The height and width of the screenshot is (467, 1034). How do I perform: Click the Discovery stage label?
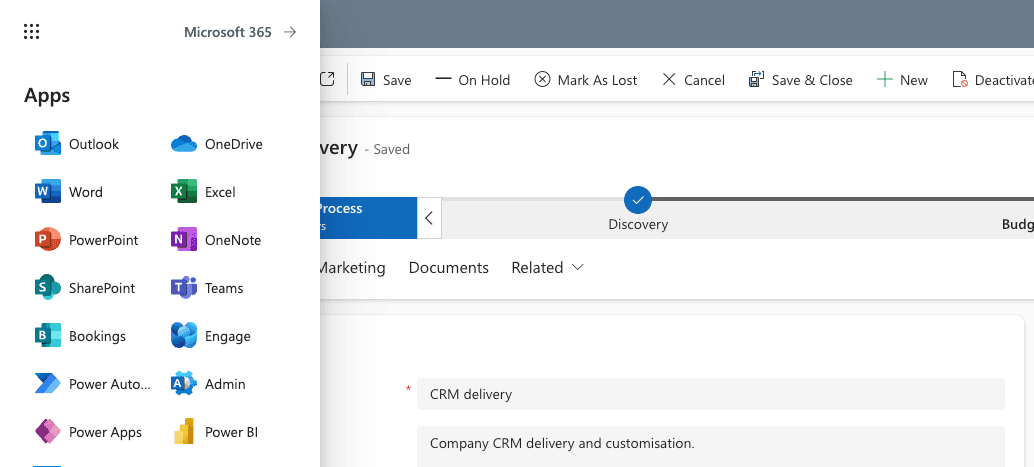click(x=638, y=224)
